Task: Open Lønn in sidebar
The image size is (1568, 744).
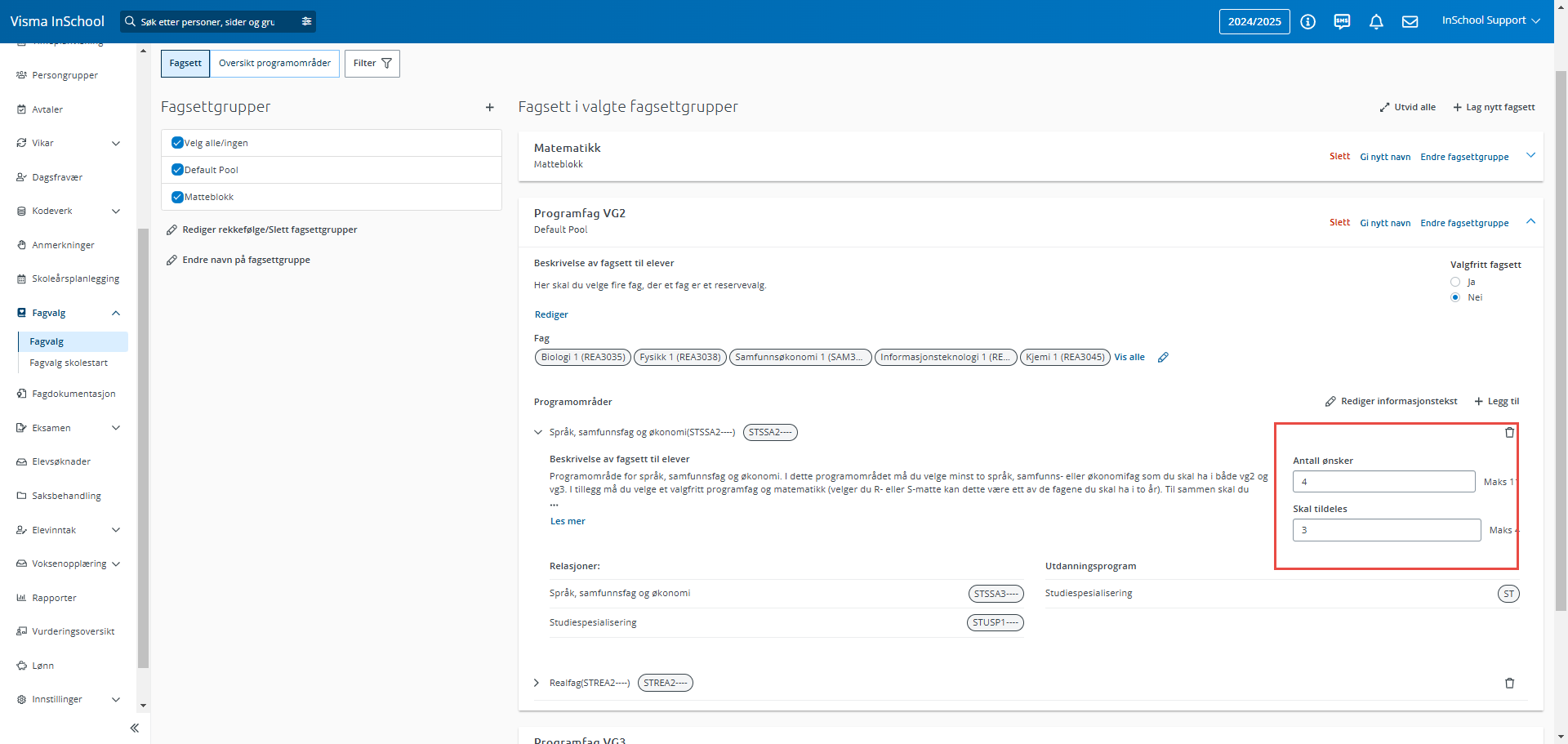Action: click(42, 666)
